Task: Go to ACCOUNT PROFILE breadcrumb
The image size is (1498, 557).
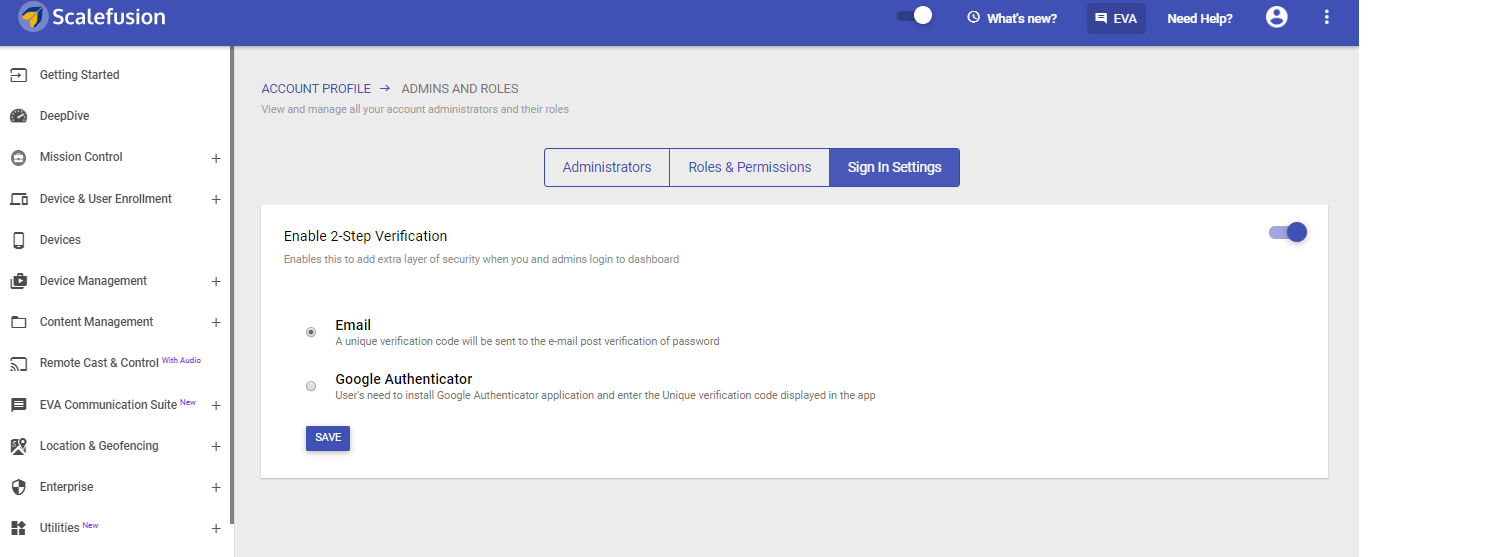Action: pos(316,89)
